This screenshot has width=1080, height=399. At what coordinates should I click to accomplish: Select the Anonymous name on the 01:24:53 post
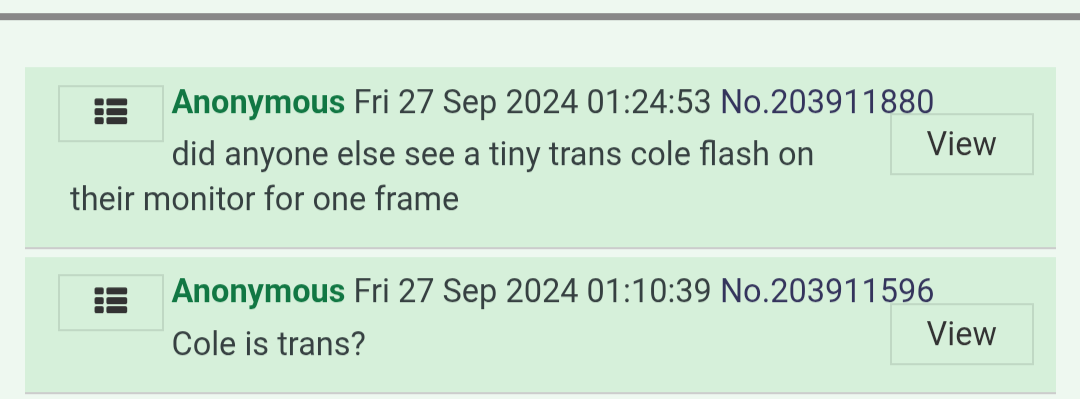pos(258,103)
